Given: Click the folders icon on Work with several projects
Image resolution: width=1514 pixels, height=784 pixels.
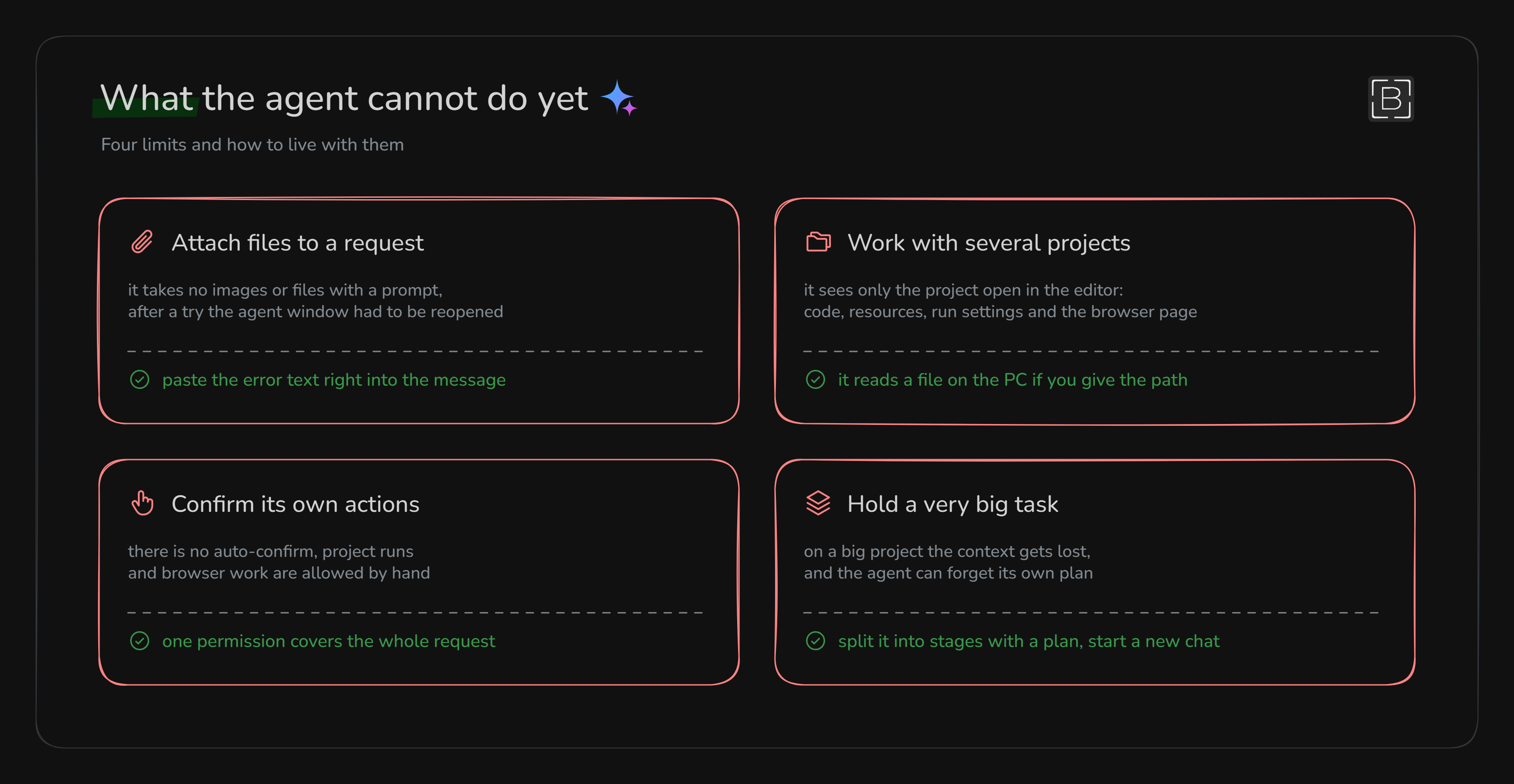Looking at the screenshot, I should tap(818, 242).
